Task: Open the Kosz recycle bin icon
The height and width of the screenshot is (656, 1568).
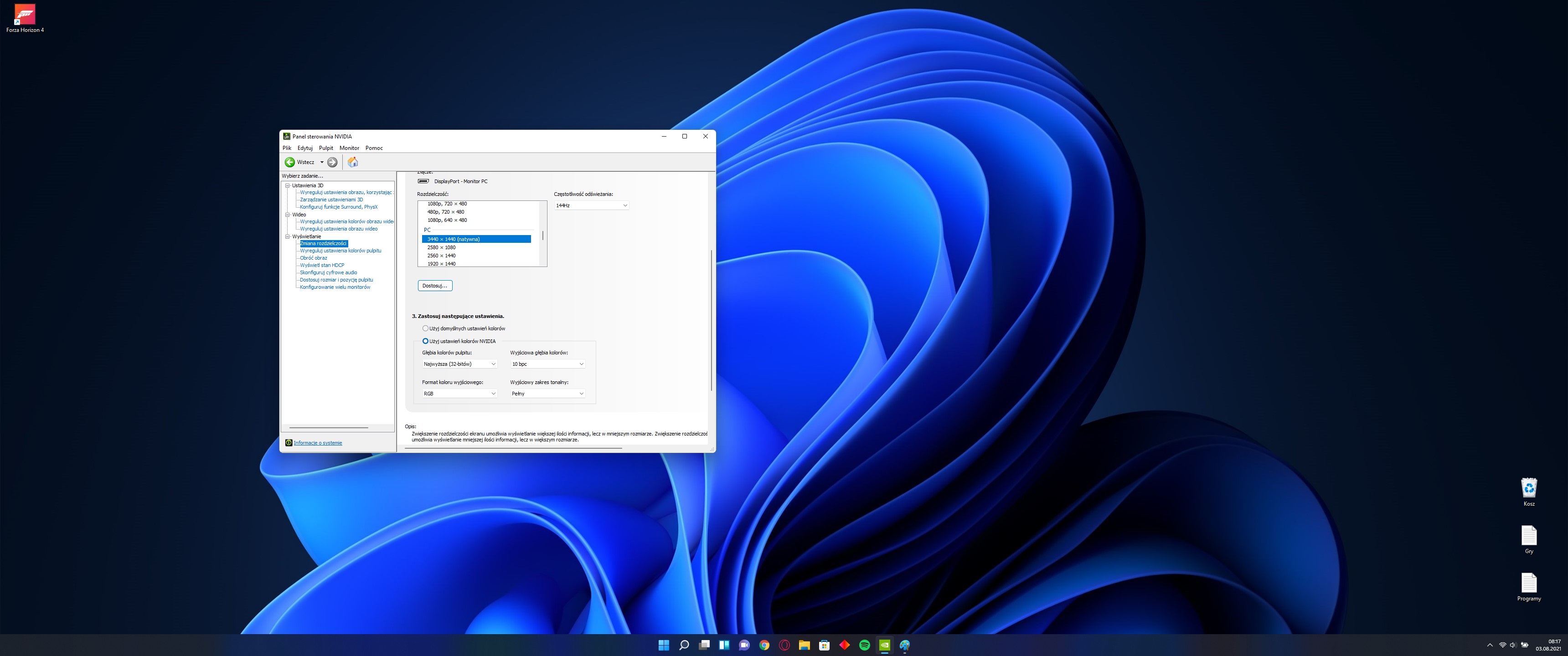Action: (x=1528, y=492)
